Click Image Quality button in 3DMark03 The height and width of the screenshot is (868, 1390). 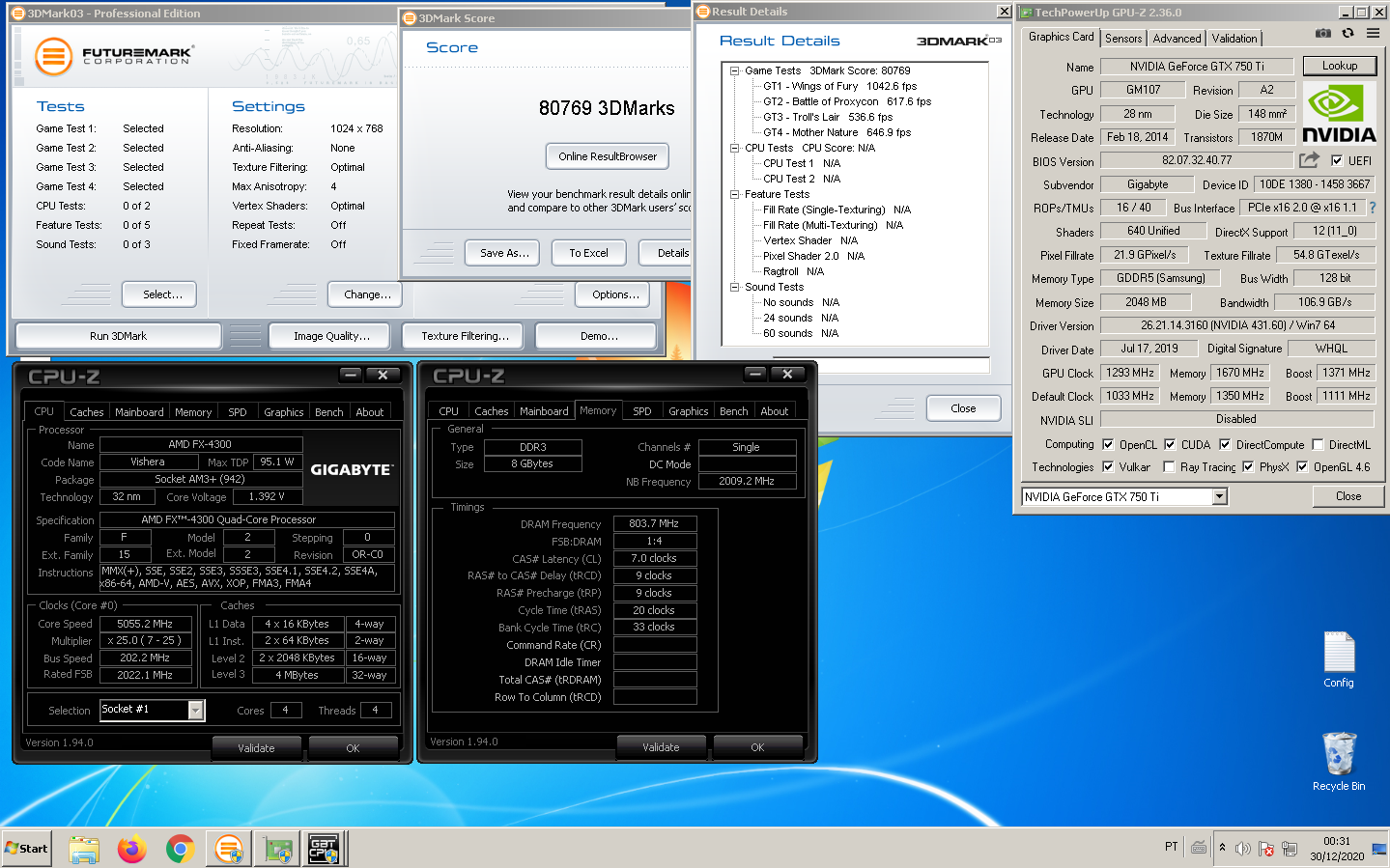tap(331, 336)
